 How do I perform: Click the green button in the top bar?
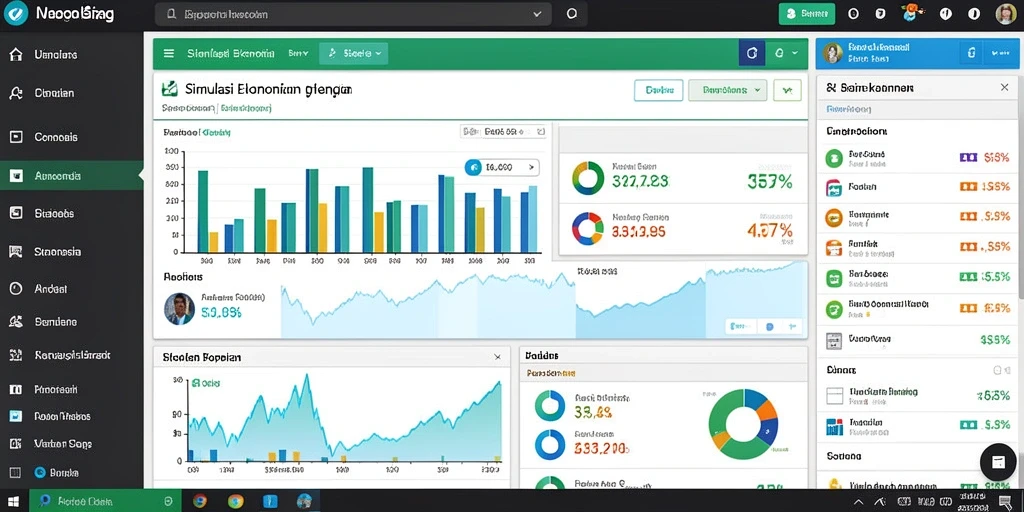pyautogui.click(x=807, y=13)
